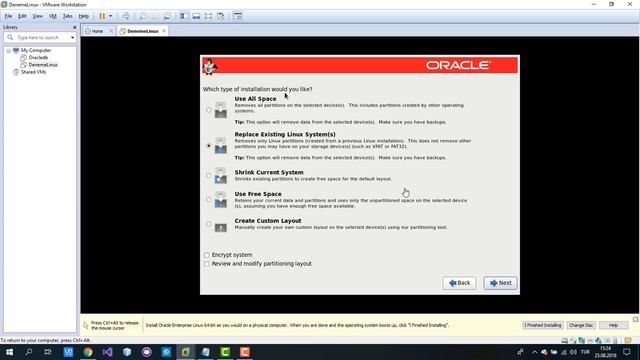
Task: Click the I Finished Installing button
Action: 543,325
